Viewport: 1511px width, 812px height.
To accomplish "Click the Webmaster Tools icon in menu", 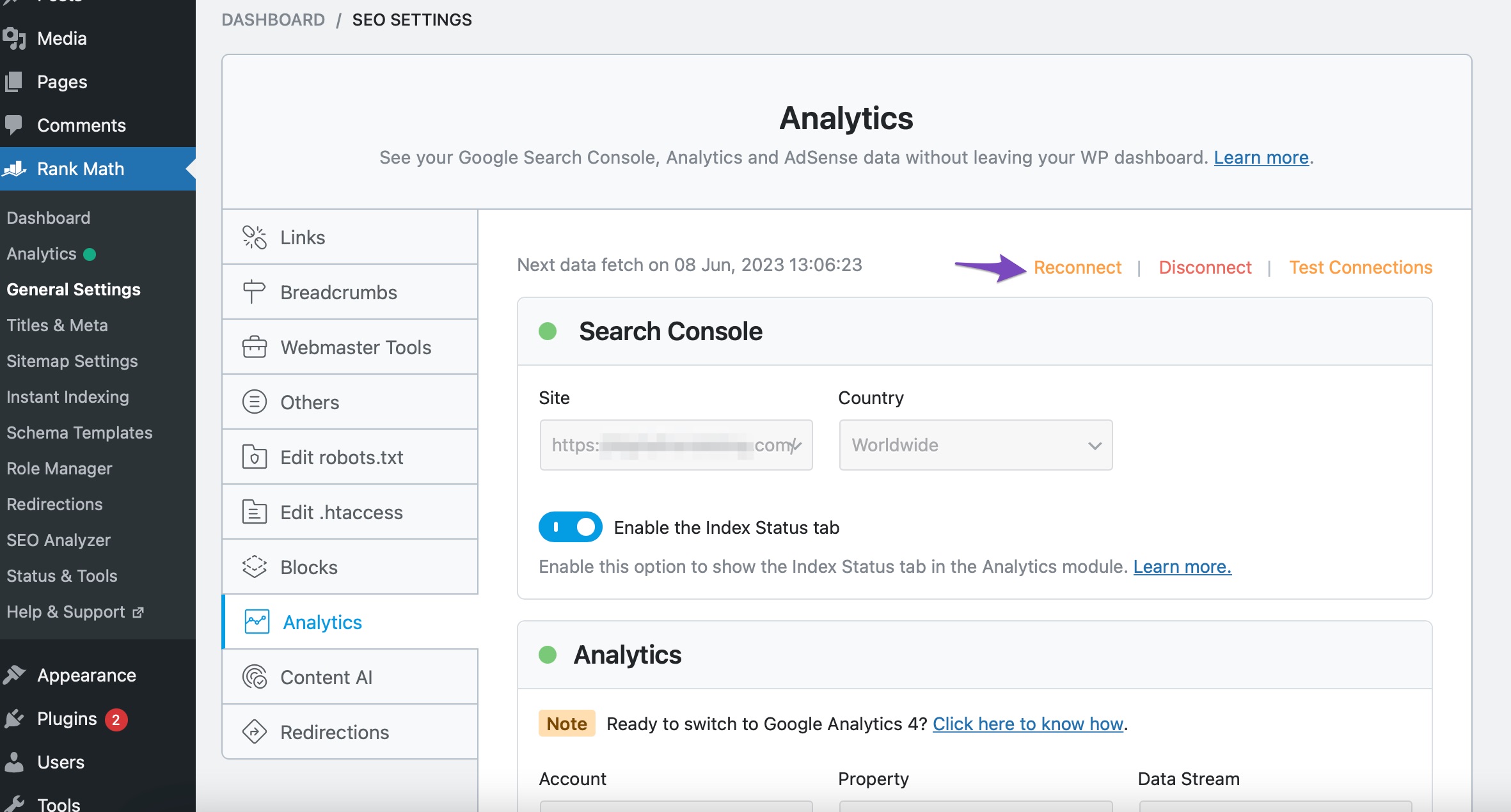I will (254, 347).
